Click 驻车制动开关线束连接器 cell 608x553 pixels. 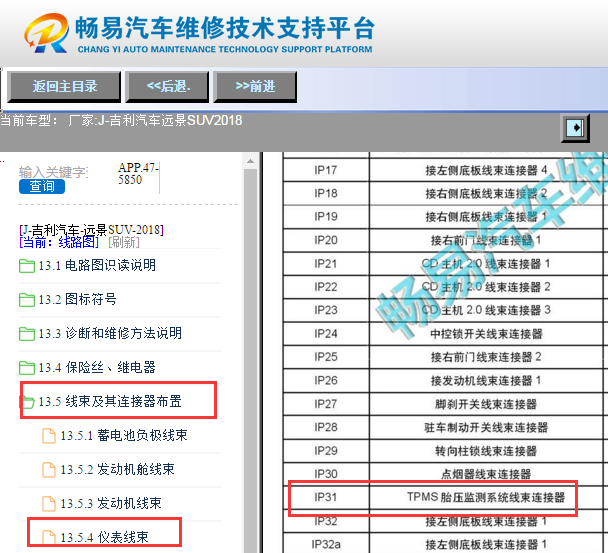click(x=486, y=427)
